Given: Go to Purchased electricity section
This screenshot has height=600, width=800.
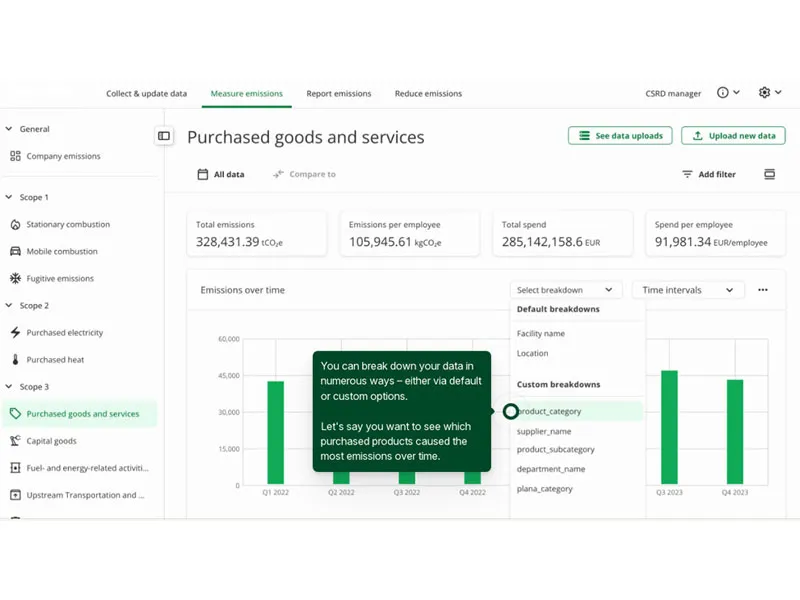Looking at the screenshot, I should pyautogui.click(x=64, y=333).
